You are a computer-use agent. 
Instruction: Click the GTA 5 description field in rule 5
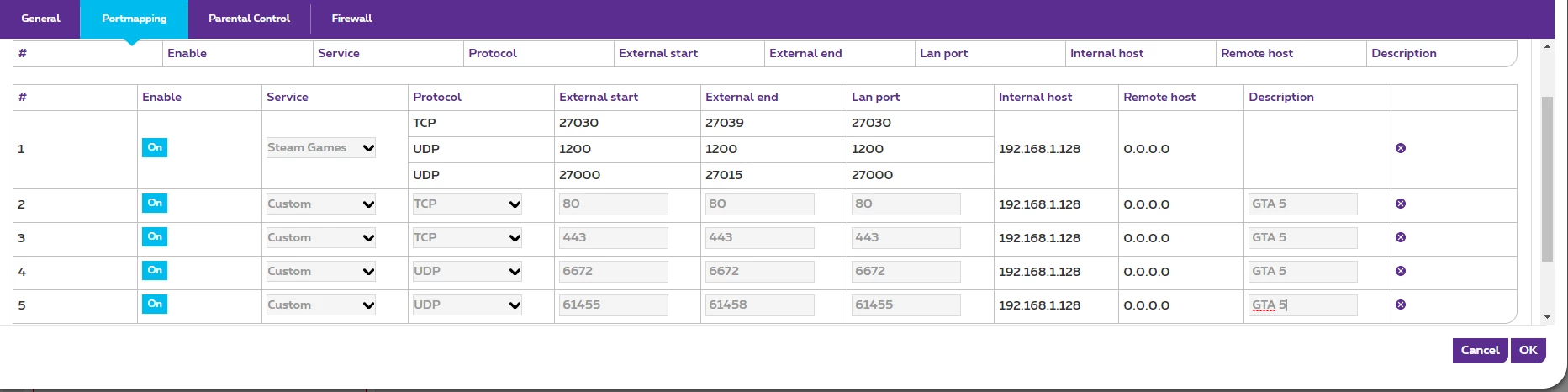pos(1302,305)
